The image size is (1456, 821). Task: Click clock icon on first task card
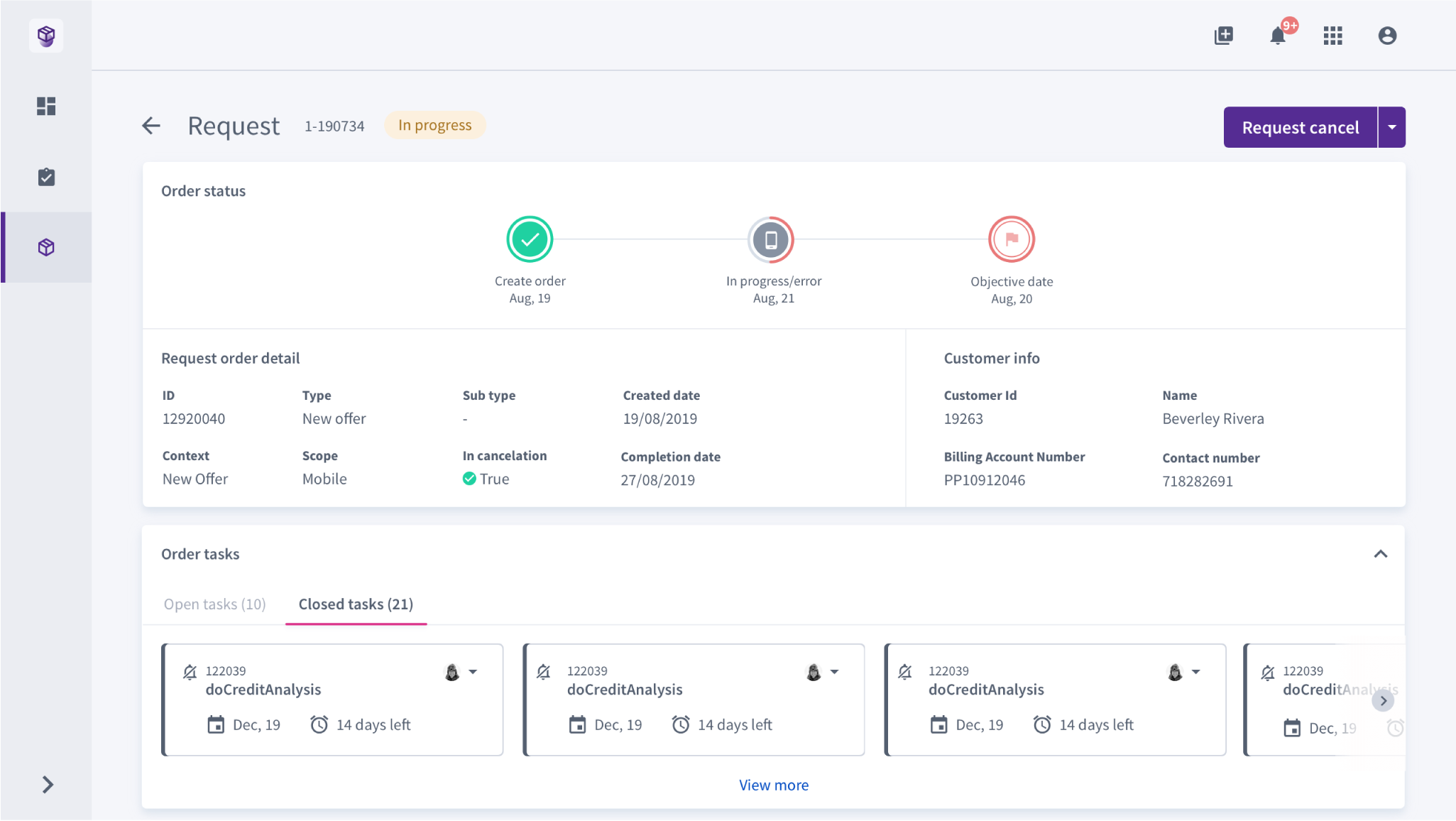(319, 724)
